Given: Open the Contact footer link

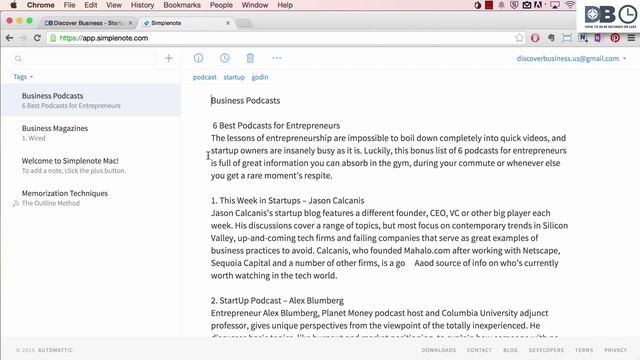Looking at the screenshot, I should point(479,350).
